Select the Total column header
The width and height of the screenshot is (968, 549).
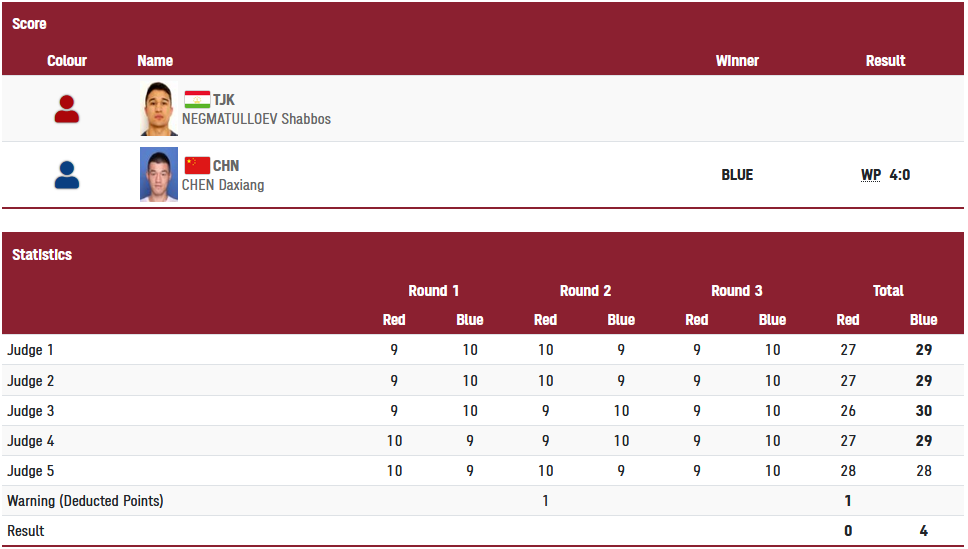(888, 291)
